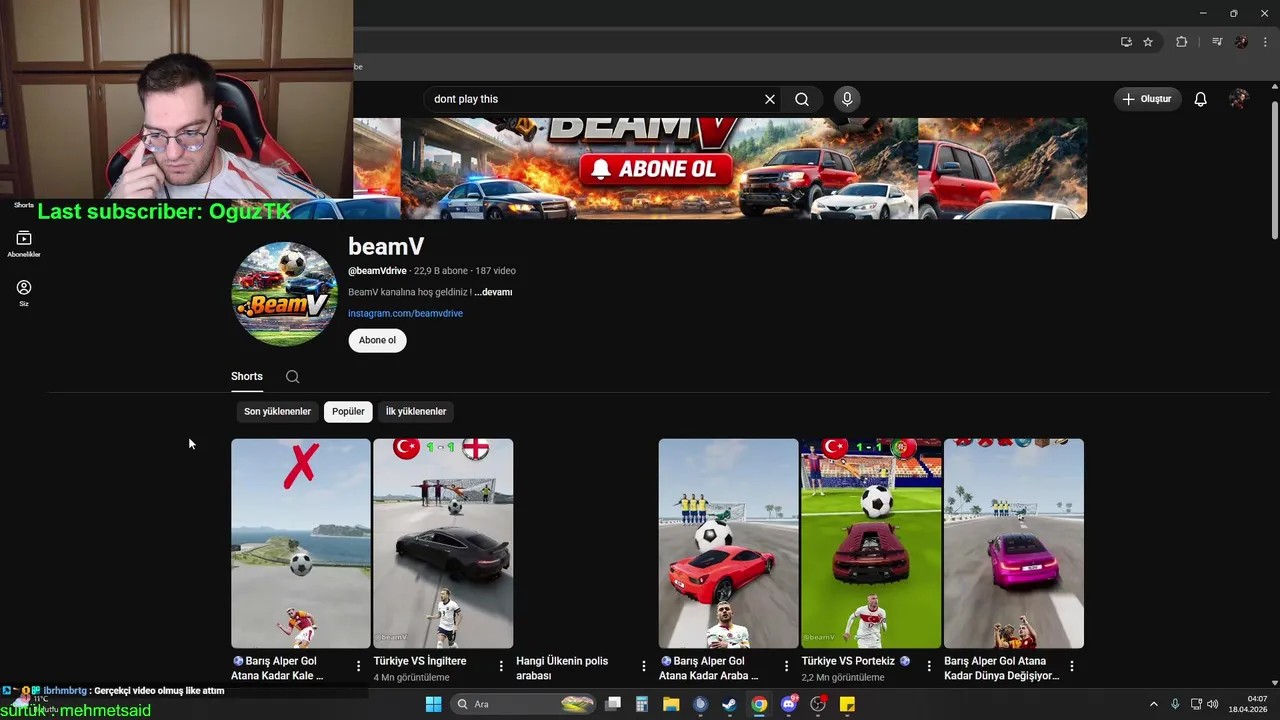Filter by Popüler

point(348,412)
